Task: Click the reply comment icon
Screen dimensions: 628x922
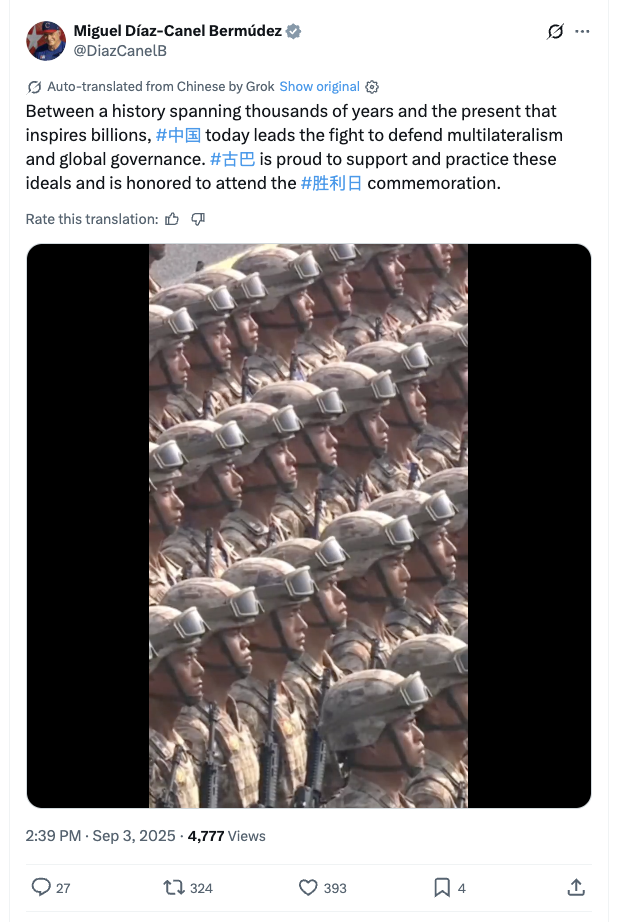Action: (x=41, y=887)
